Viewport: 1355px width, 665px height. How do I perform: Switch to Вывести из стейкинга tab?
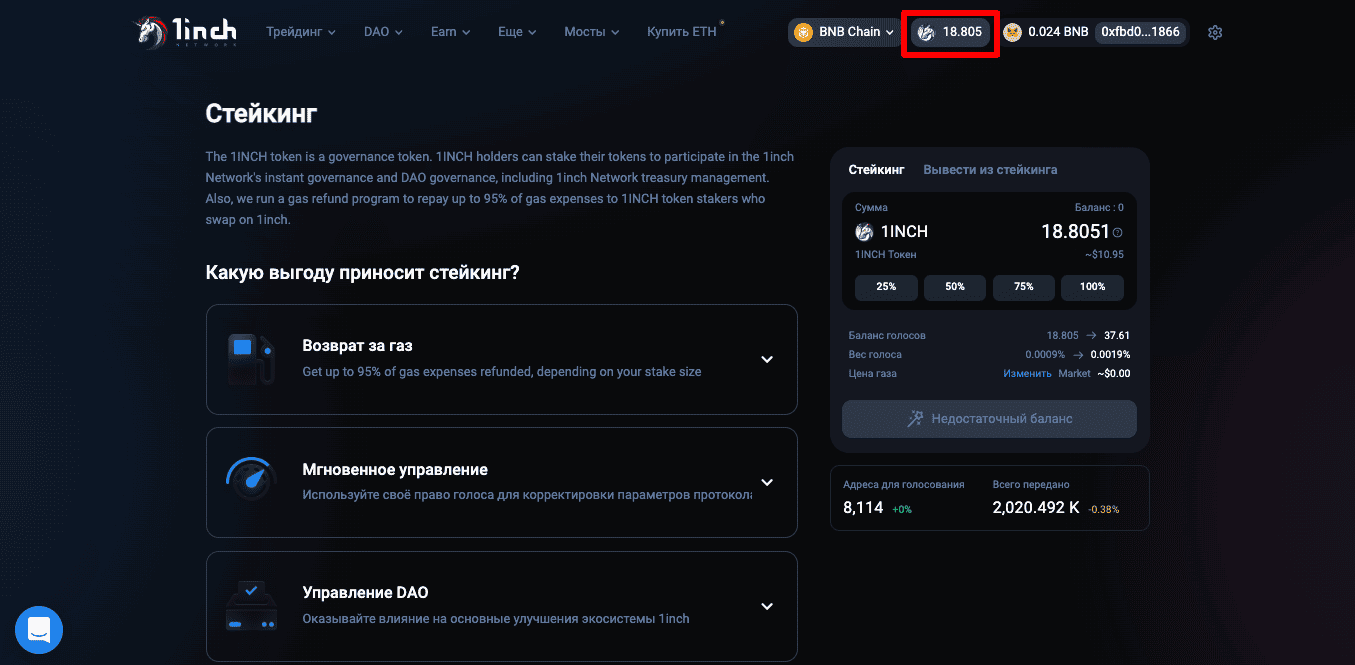pos(990,170)
